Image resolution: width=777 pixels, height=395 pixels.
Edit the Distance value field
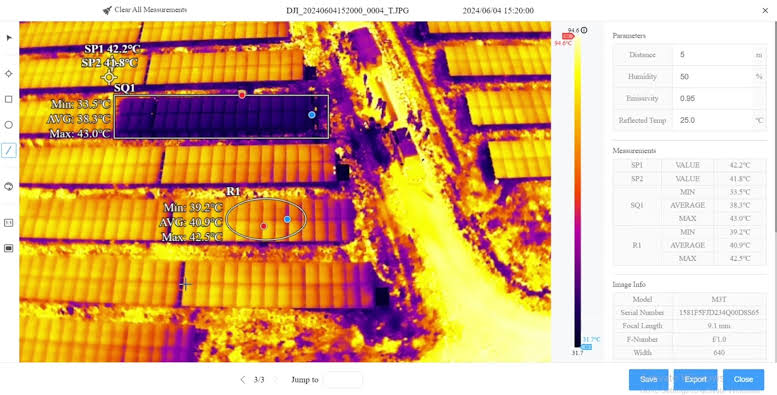[713, 55]
